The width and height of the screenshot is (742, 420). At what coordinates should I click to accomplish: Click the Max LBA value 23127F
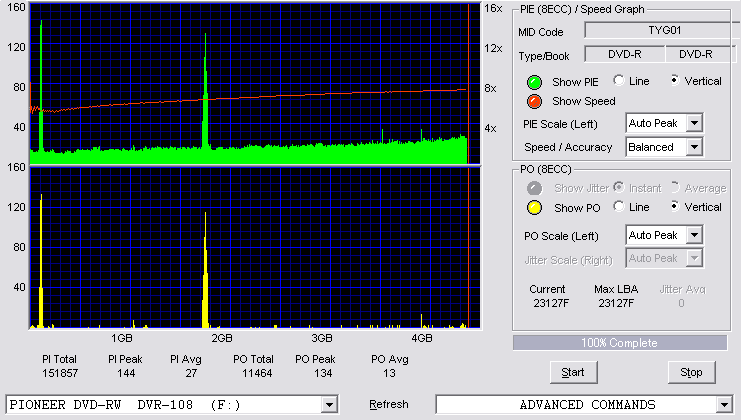[x=616, y=303]
